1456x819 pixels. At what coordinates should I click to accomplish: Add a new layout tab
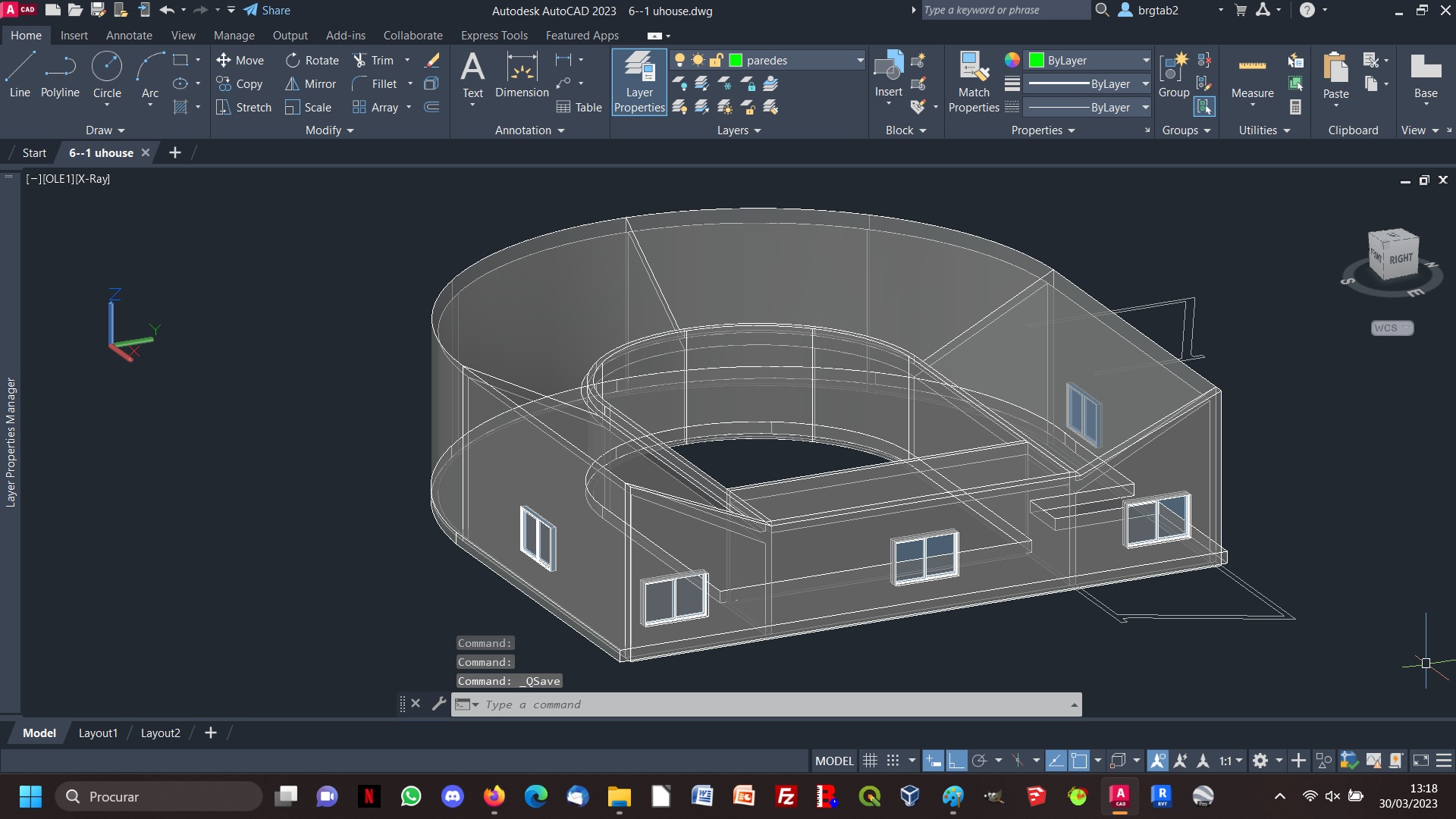point(211,733)
